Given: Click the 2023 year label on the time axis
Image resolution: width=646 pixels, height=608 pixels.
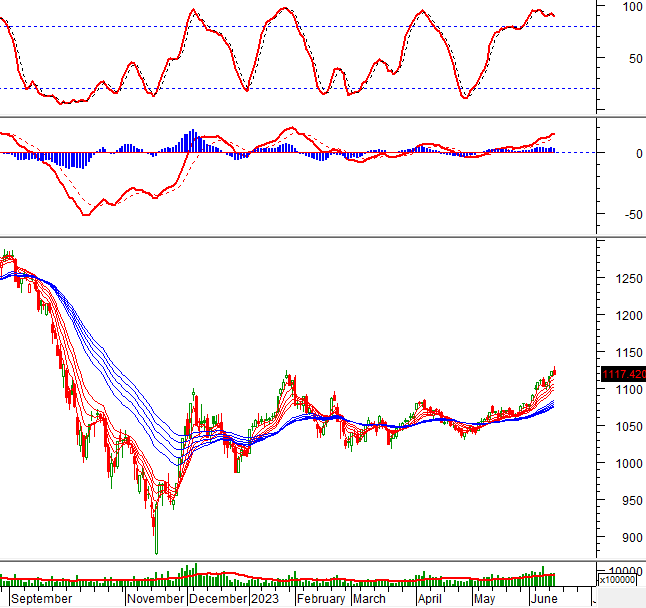Looking at the screenshot, I should (265, 598).
